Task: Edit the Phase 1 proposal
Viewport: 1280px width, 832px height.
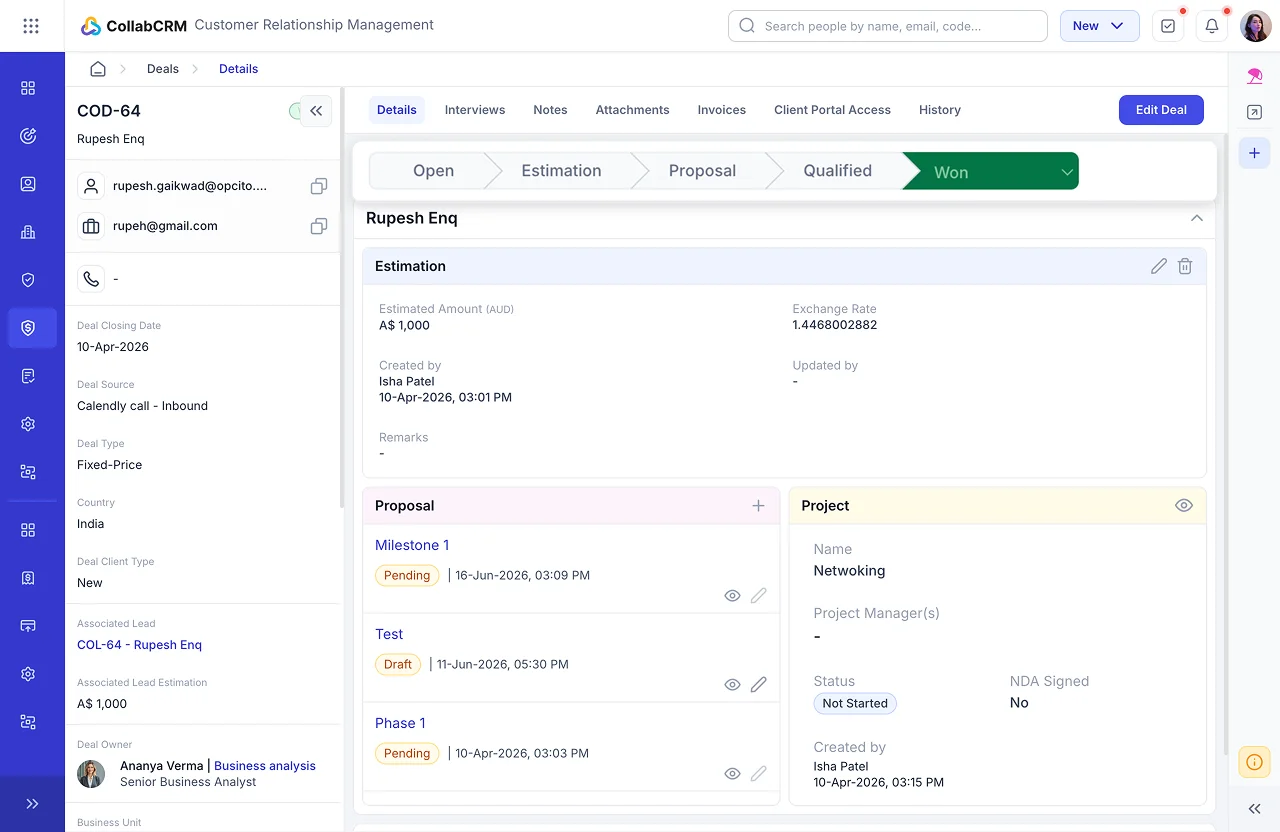Action: pyautogui.click(x=759, y=773)
